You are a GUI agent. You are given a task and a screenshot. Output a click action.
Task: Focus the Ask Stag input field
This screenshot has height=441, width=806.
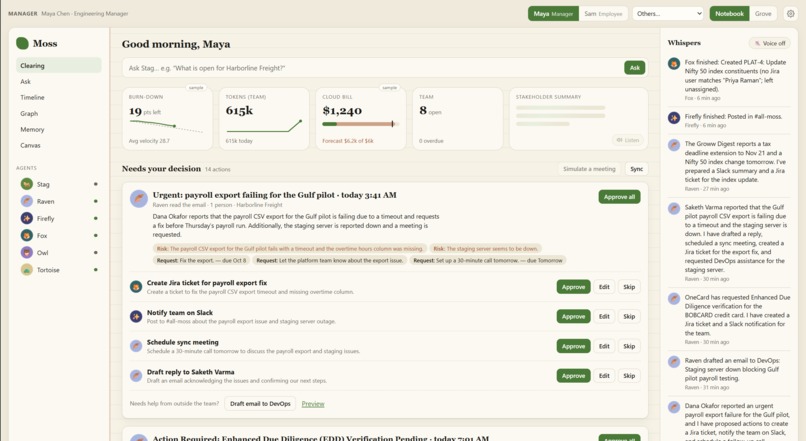coord(372,68)
